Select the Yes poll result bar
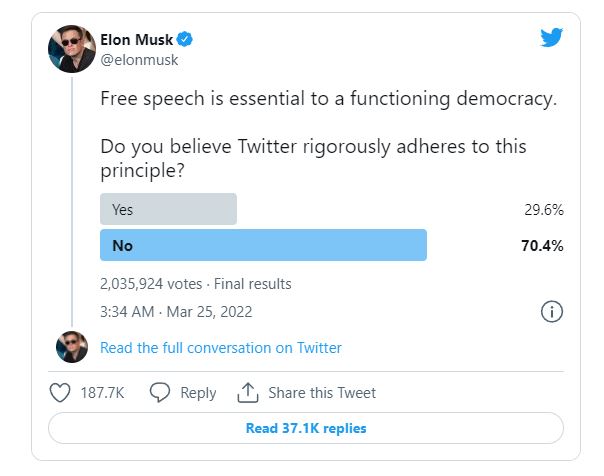The height and width of the screenshot is (476, 604). click(168, 210)
